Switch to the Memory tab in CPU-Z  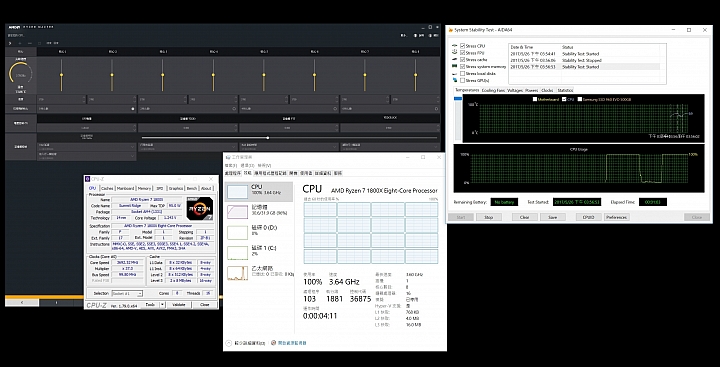pos(144,188)
